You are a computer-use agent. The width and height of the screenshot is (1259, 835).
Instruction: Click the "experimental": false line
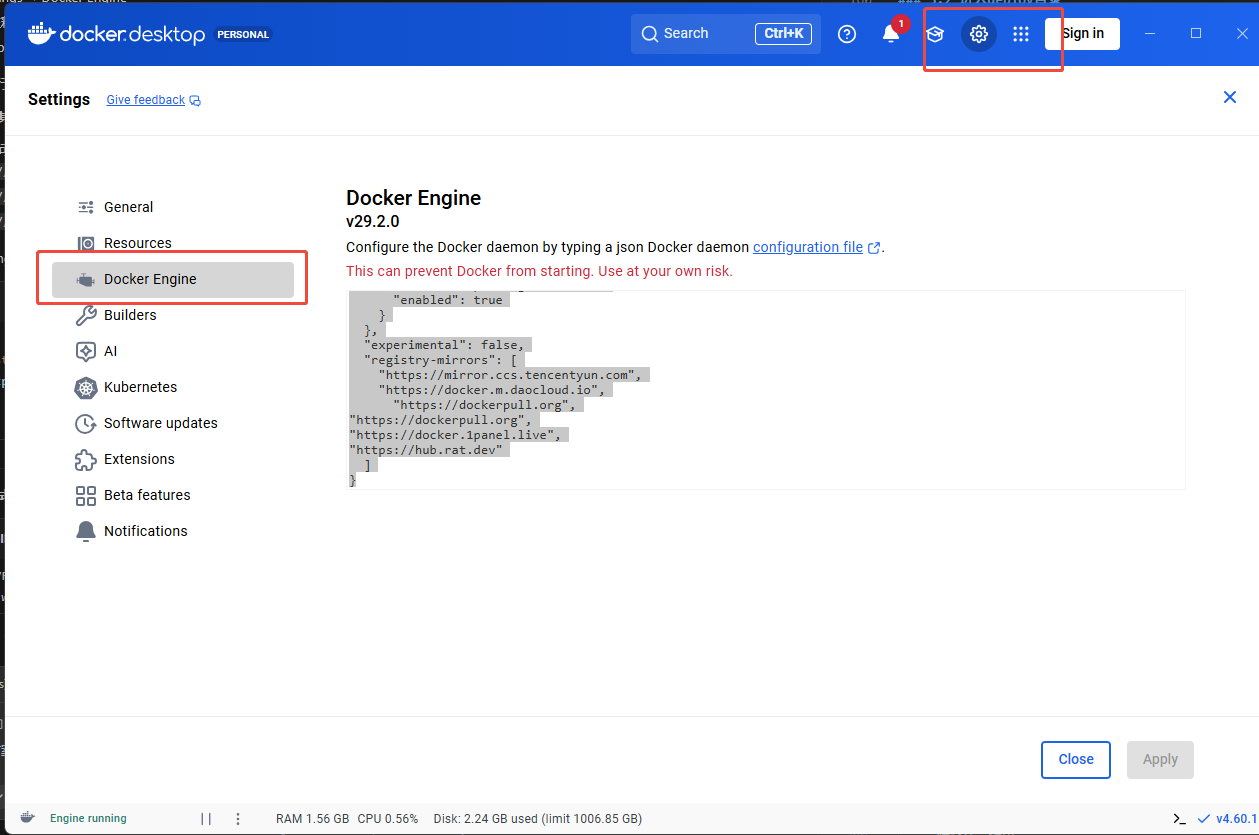click(x=444, y=345)
